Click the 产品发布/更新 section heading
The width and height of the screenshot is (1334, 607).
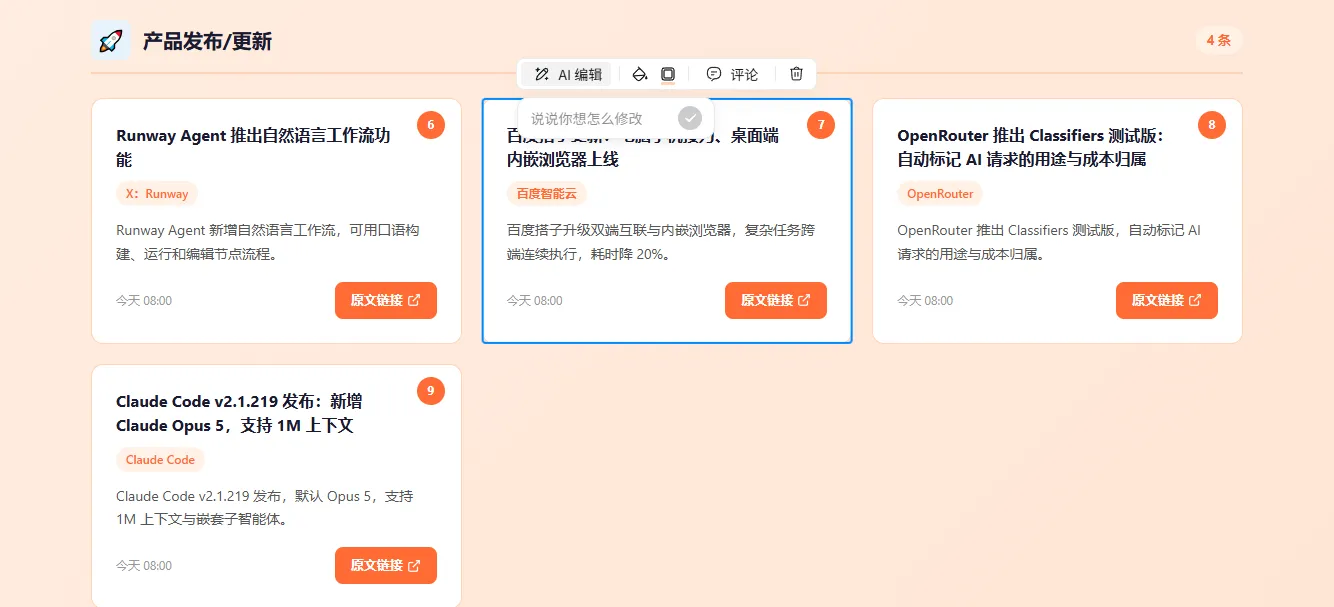[x=207, y=41]
